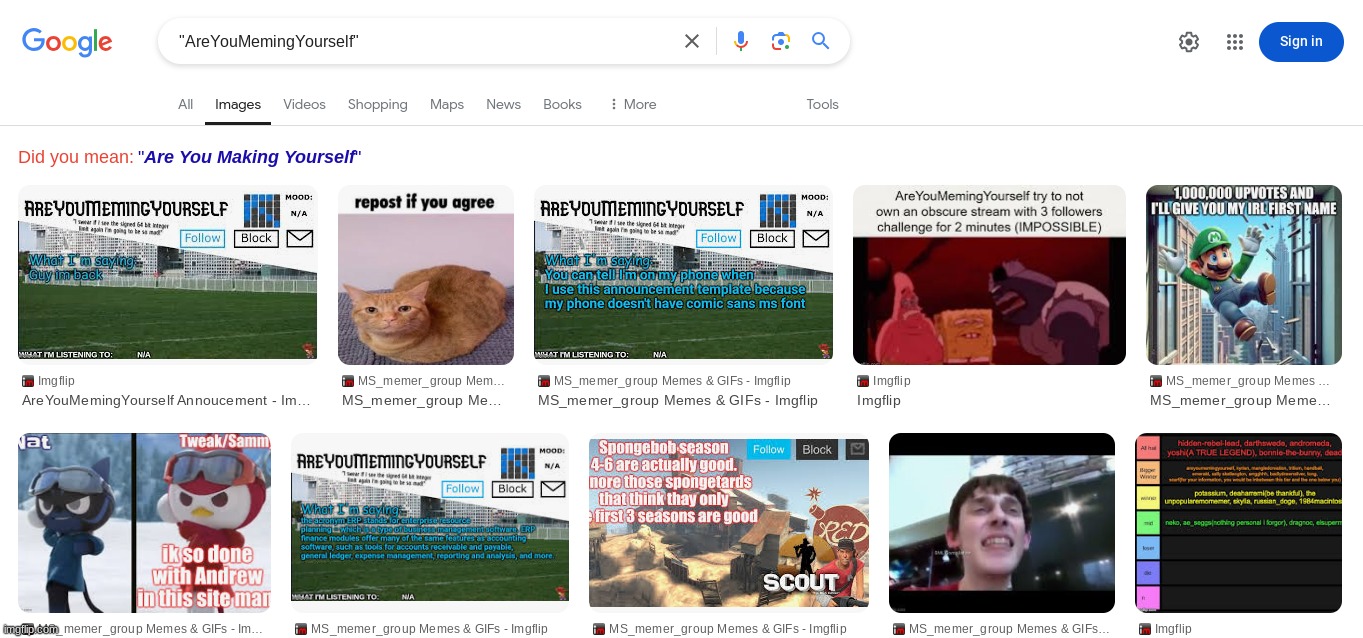Follow the 'Are You Making Yourself' suggestion link

(x=249, y=157)
